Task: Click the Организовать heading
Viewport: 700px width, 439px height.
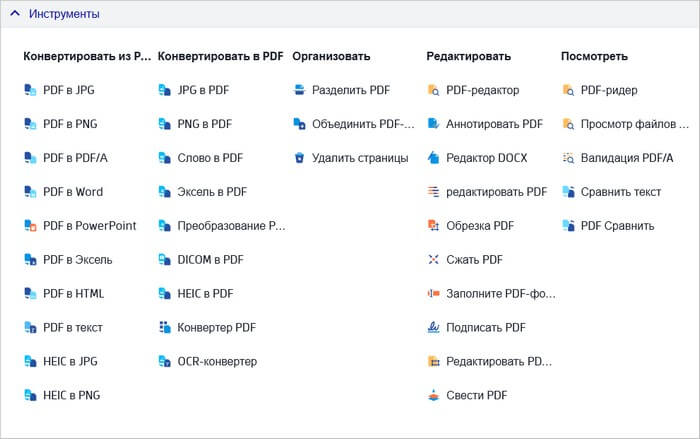Action: pos(331,56)
